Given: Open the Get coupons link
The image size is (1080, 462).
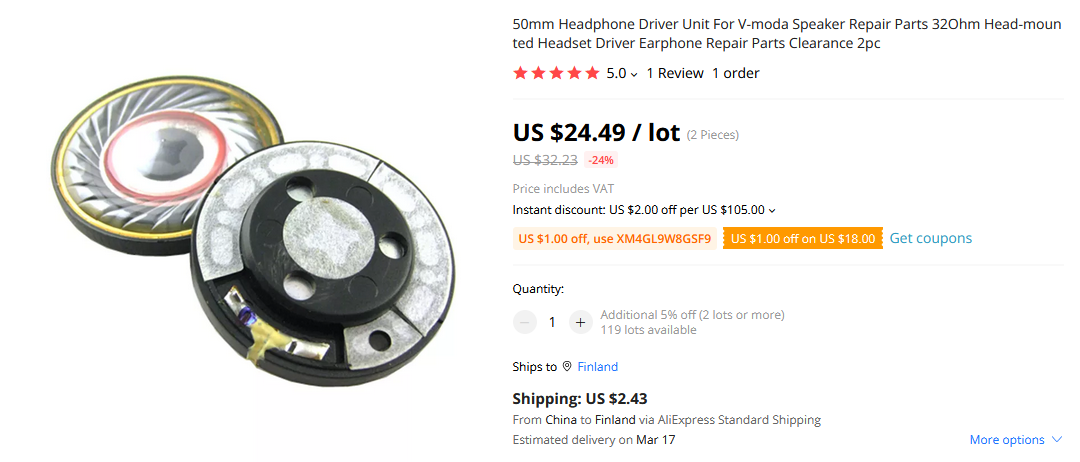Looking at the screenshot, I should tap(931, 238).
